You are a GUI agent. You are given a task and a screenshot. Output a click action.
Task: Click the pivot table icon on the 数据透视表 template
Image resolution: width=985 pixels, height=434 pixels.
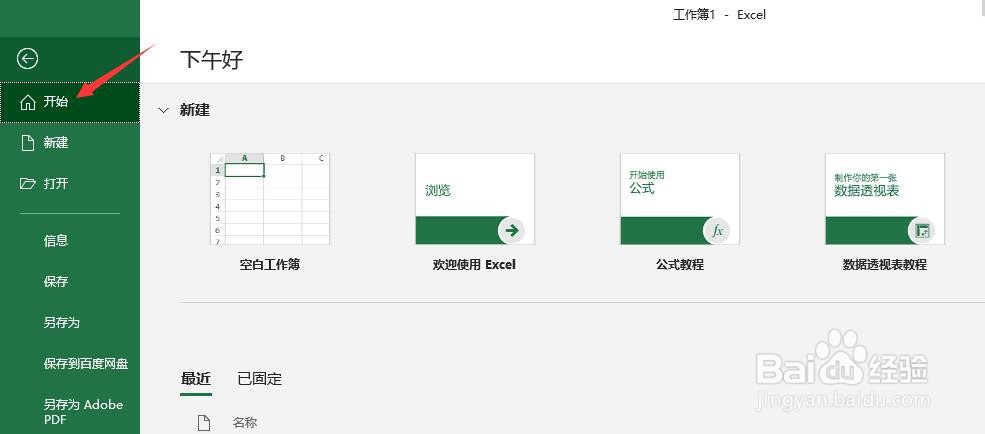tap(922, 231)
